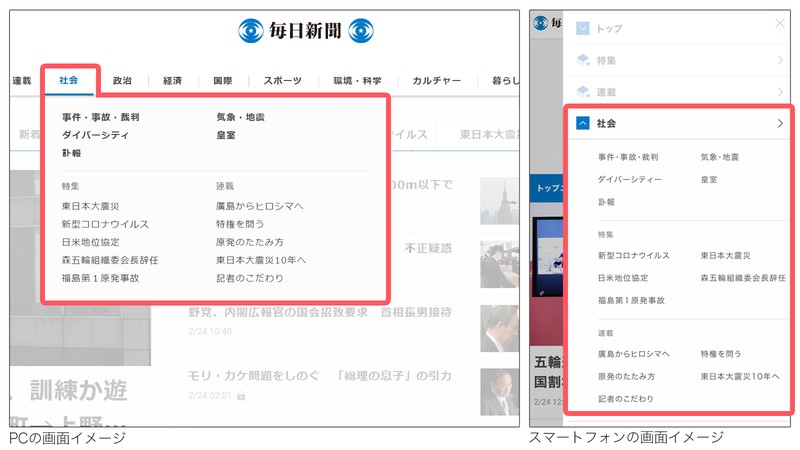Select 気象・地震 in PC dropdown
This screenshot has width=800, height=450.
tap(240, 117)
